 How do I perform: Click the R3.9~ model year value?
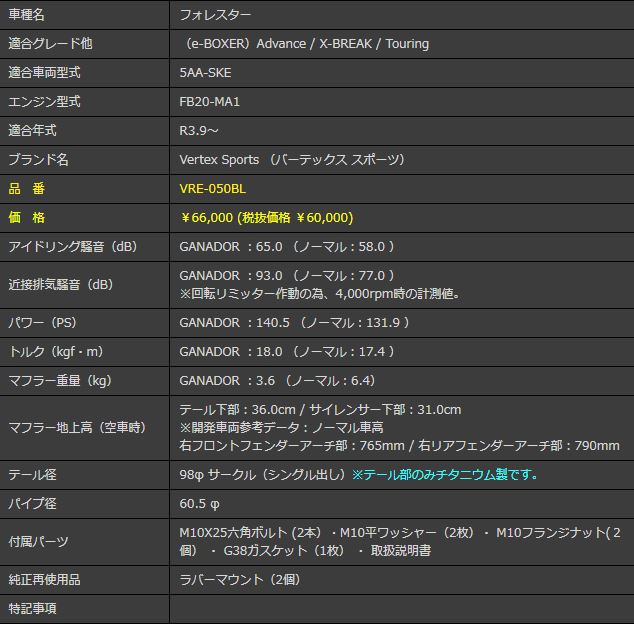(x=200, y=130)
